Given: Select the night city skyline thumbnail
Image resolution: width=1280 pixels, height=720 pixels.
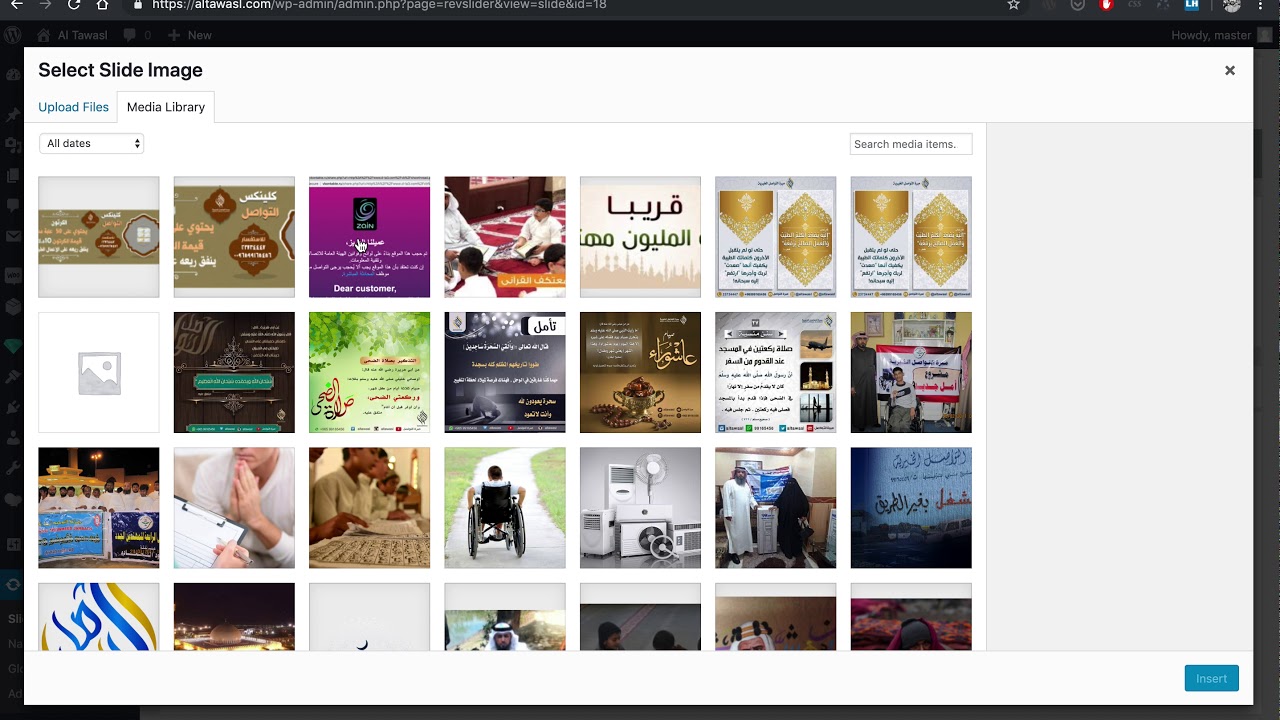Looking at the screenshot, I should (234, 617).
